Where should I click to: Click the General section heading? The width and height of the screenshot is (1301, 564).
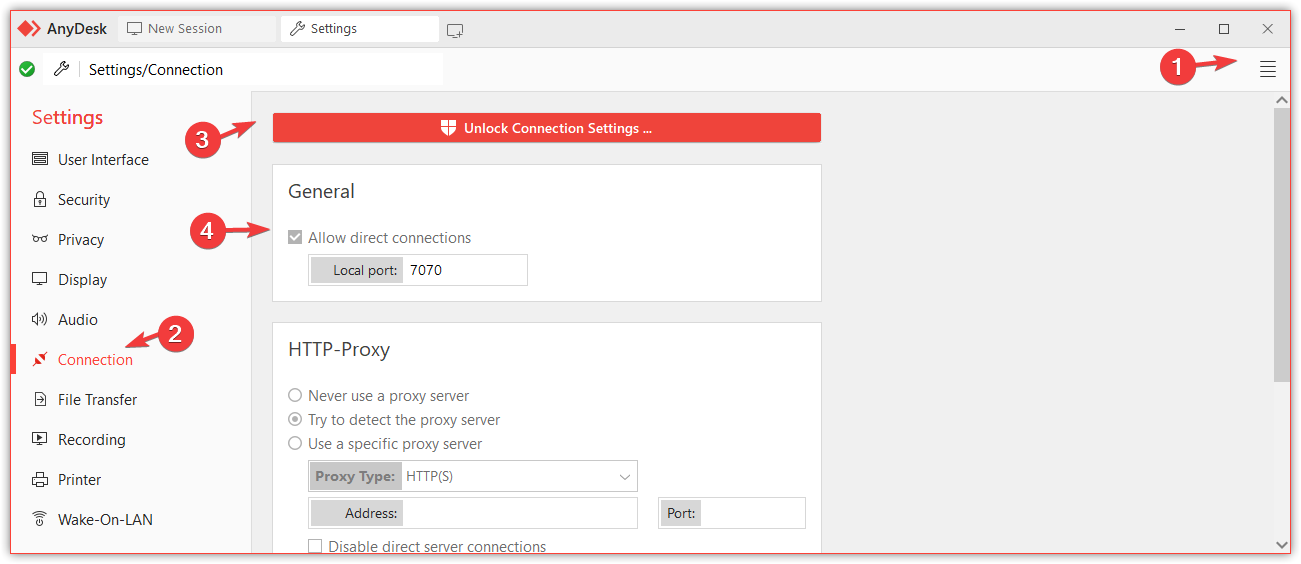click(321, 191)
